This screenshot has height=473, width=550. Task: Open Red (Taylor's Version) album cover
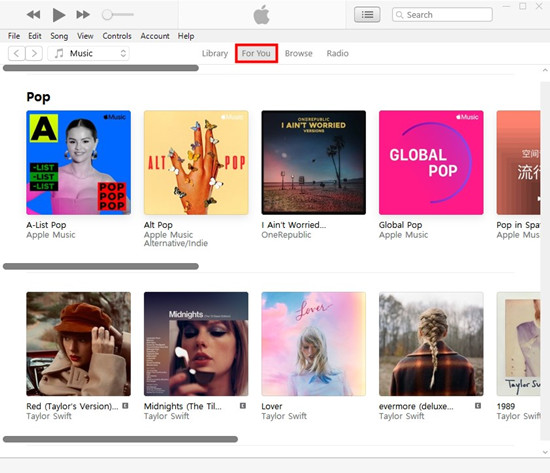click(79, 344)
